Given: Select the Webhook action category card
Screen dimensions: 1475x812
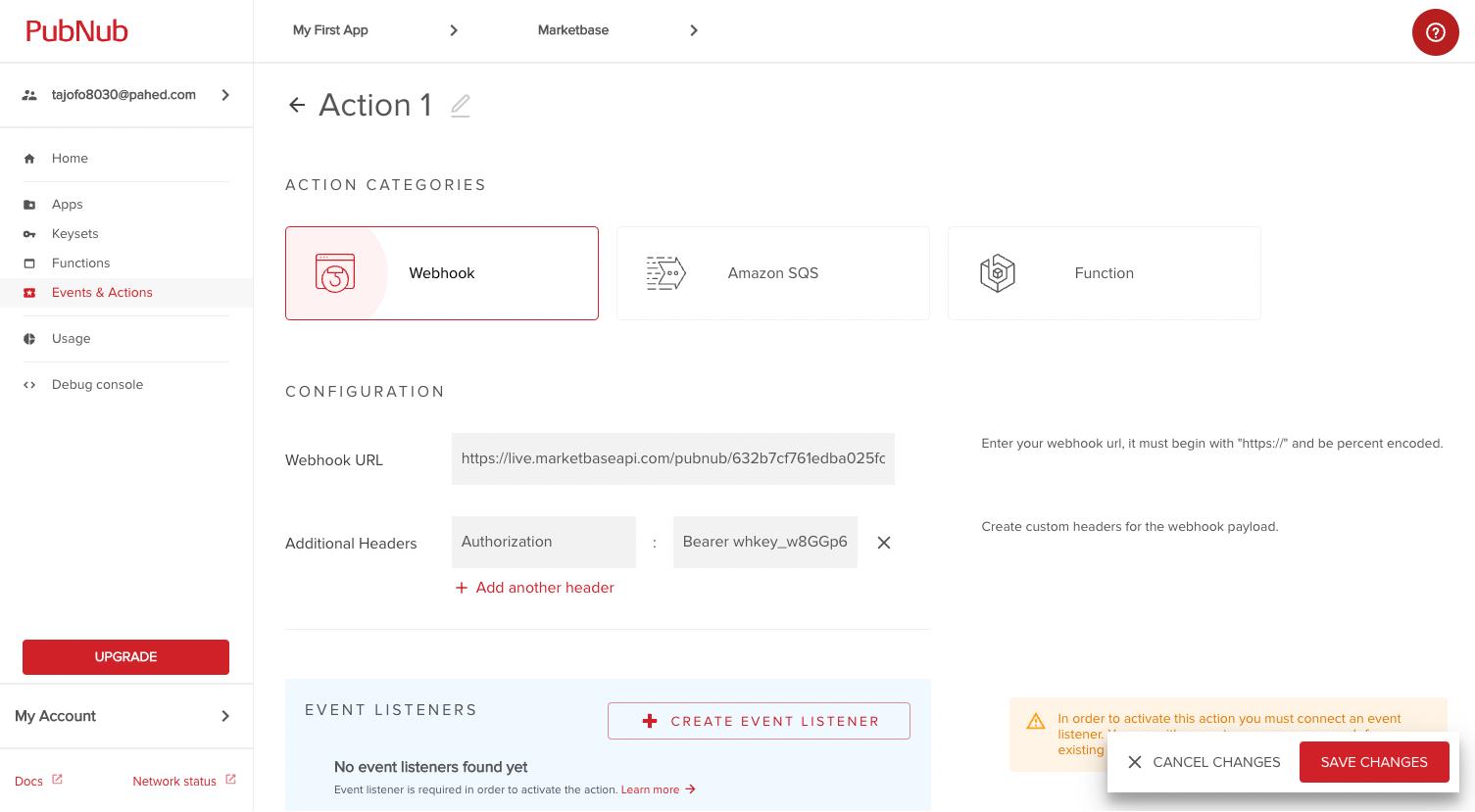Looking at the screenshot, I should point(441,273).
